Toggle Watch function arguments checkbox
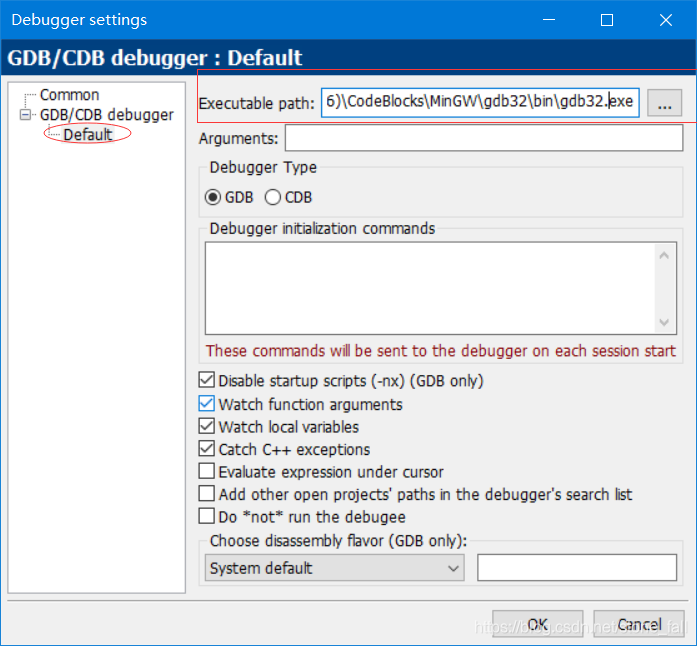The width and height of the screenshot is (697, 646). pos(207,404)
